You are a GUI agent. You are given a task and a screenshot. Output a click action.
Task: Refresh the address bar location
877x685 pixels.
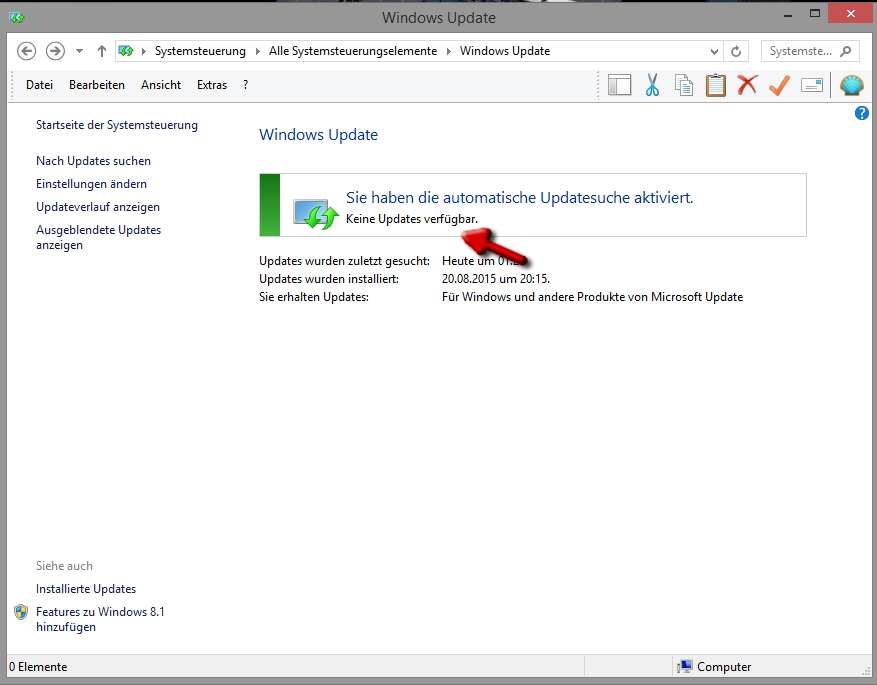pyautogui.click(x=737, y=51)
